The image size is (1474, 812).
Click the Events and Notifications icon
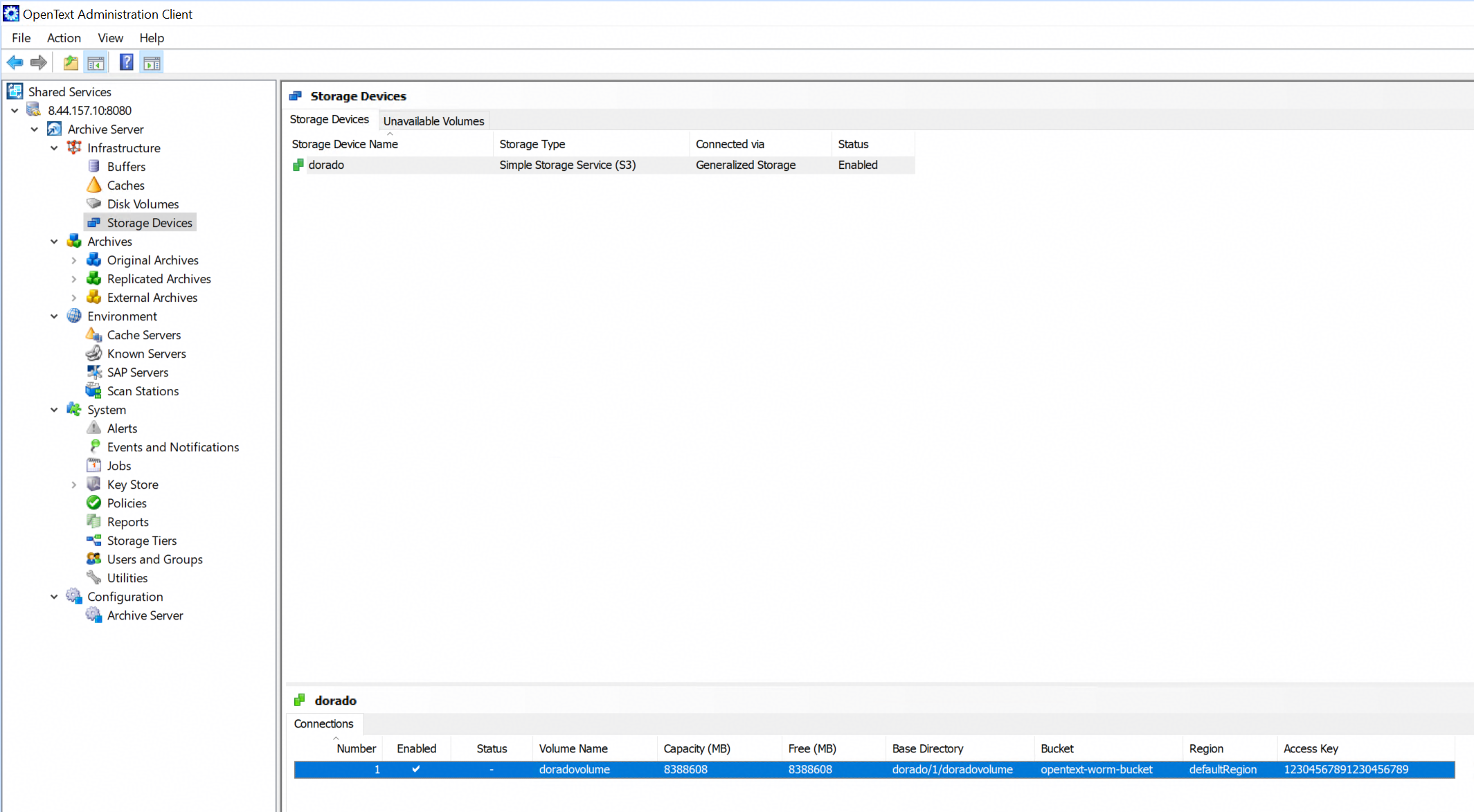point(94,446)
